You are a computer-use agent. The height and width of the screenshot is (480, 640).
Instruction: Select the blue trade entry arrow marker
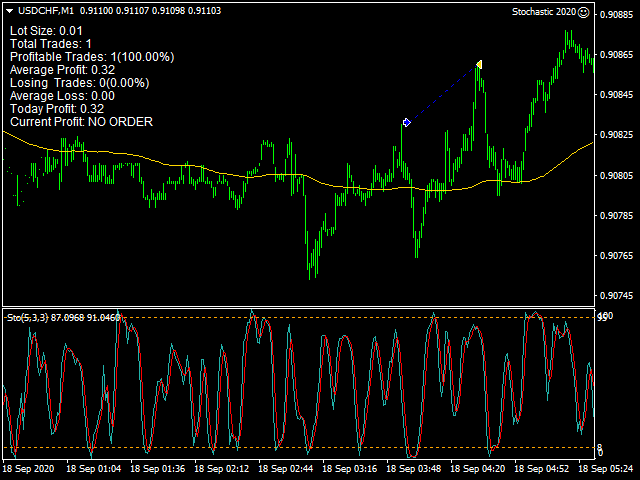tap(407, 122)
